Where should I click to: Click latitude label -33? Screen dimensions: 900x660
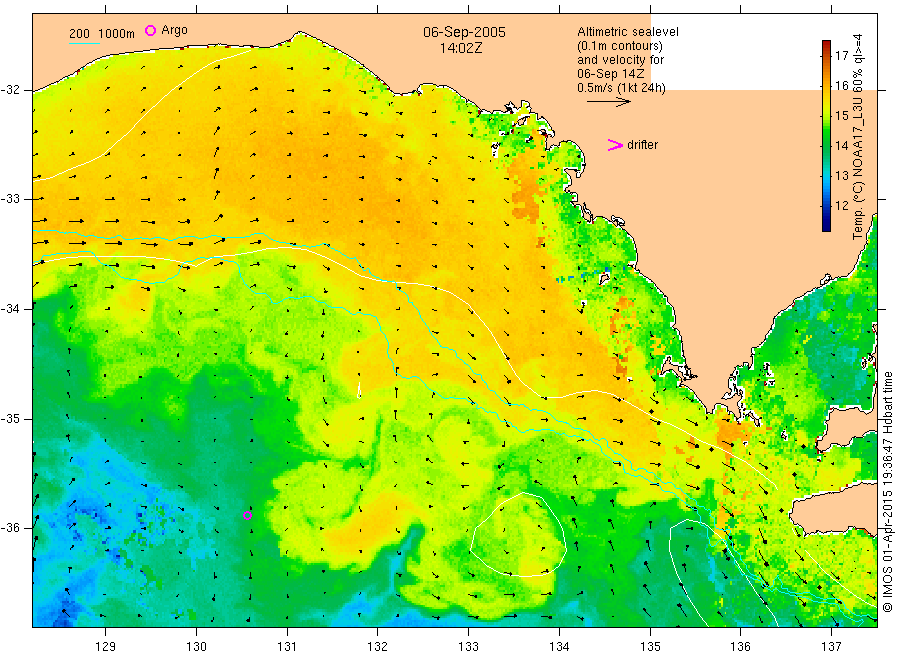tap(11, 199)
